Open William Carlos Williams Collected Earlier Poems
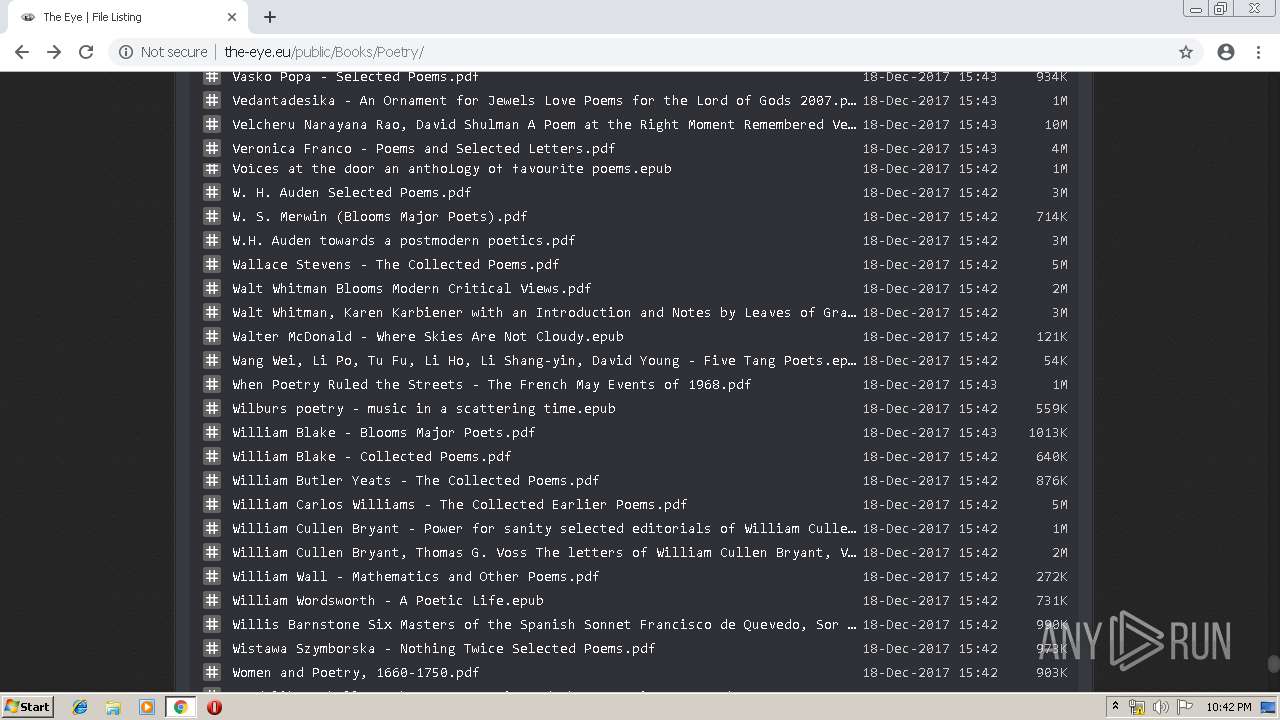Viewport: 1280px width, 720px height. tap(459, 504)
